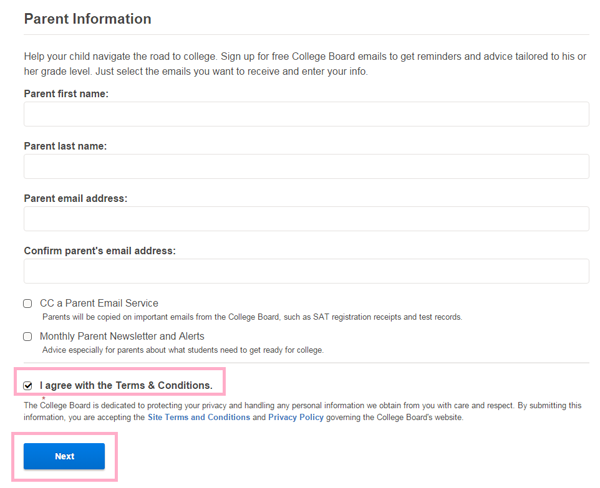Click the "Monthly Parent Newsletter and Alerts" label text

(x=122, y=337)
